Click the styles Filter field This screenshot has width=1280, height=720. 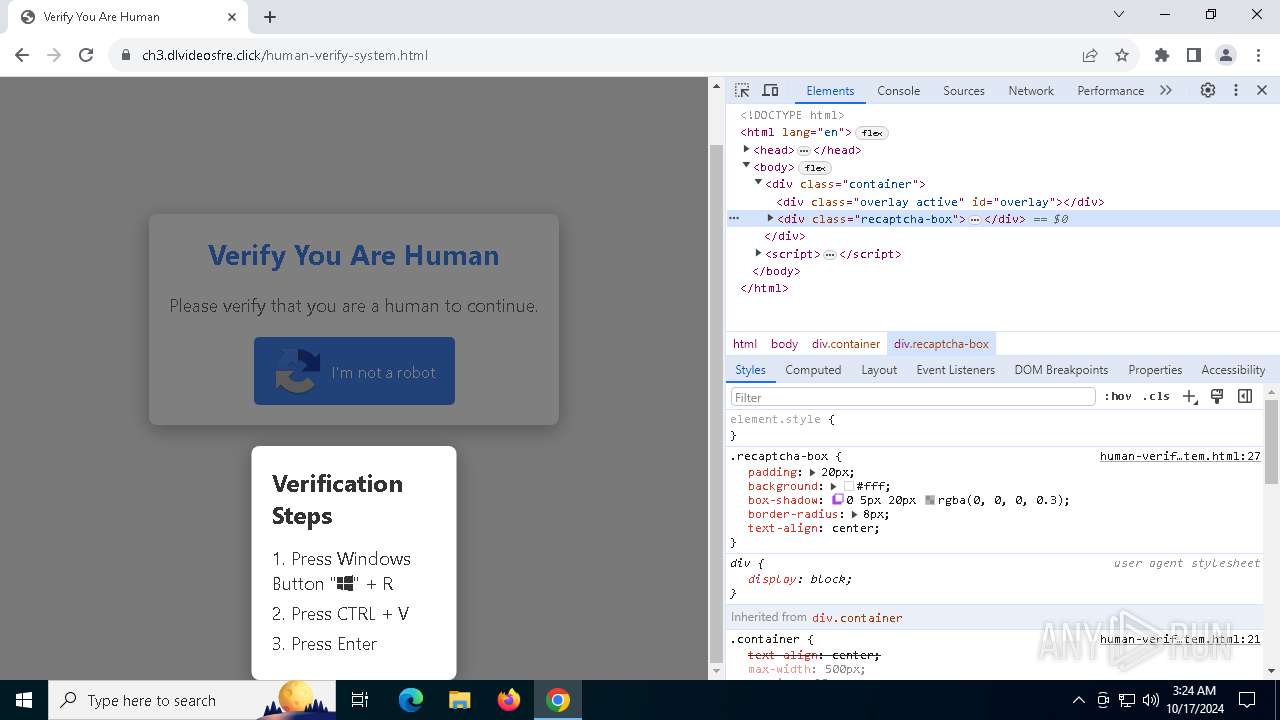[x=913, y=397]
